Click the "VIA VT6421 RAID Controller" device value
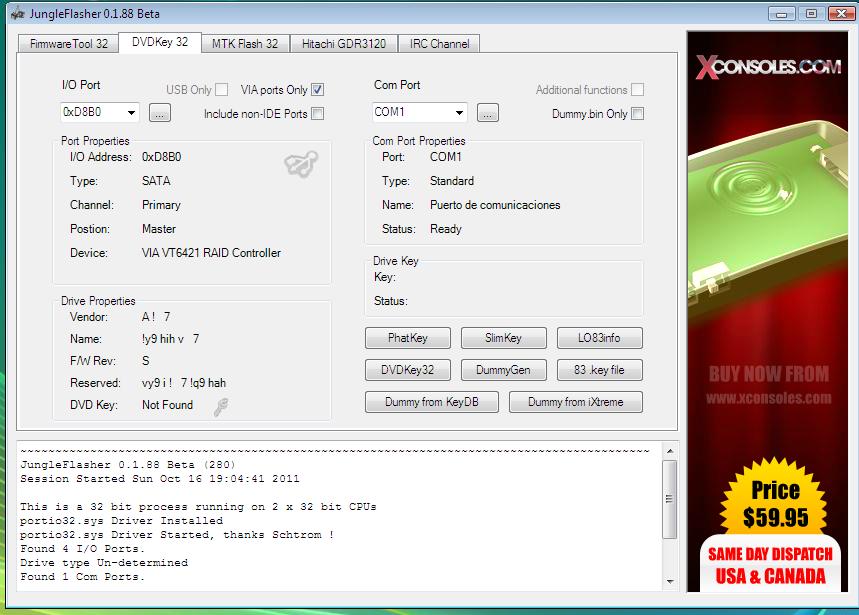Screen dimensions: 859x615 211,253
